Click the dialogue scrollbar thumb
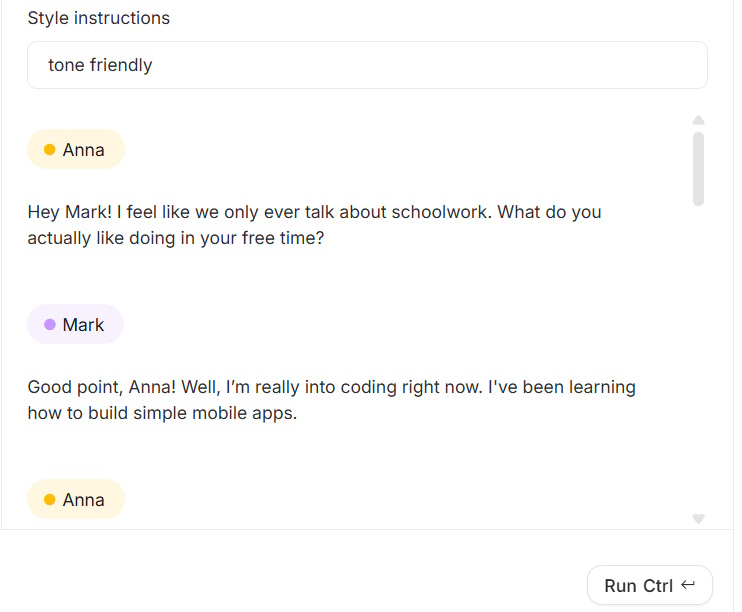The image size is (742, 612). click(x=698, y=168)
